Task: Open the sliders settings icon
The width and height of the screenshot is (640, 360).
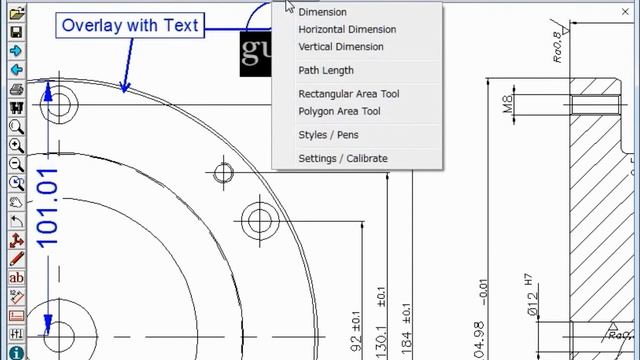Action: tap(16, 334)
